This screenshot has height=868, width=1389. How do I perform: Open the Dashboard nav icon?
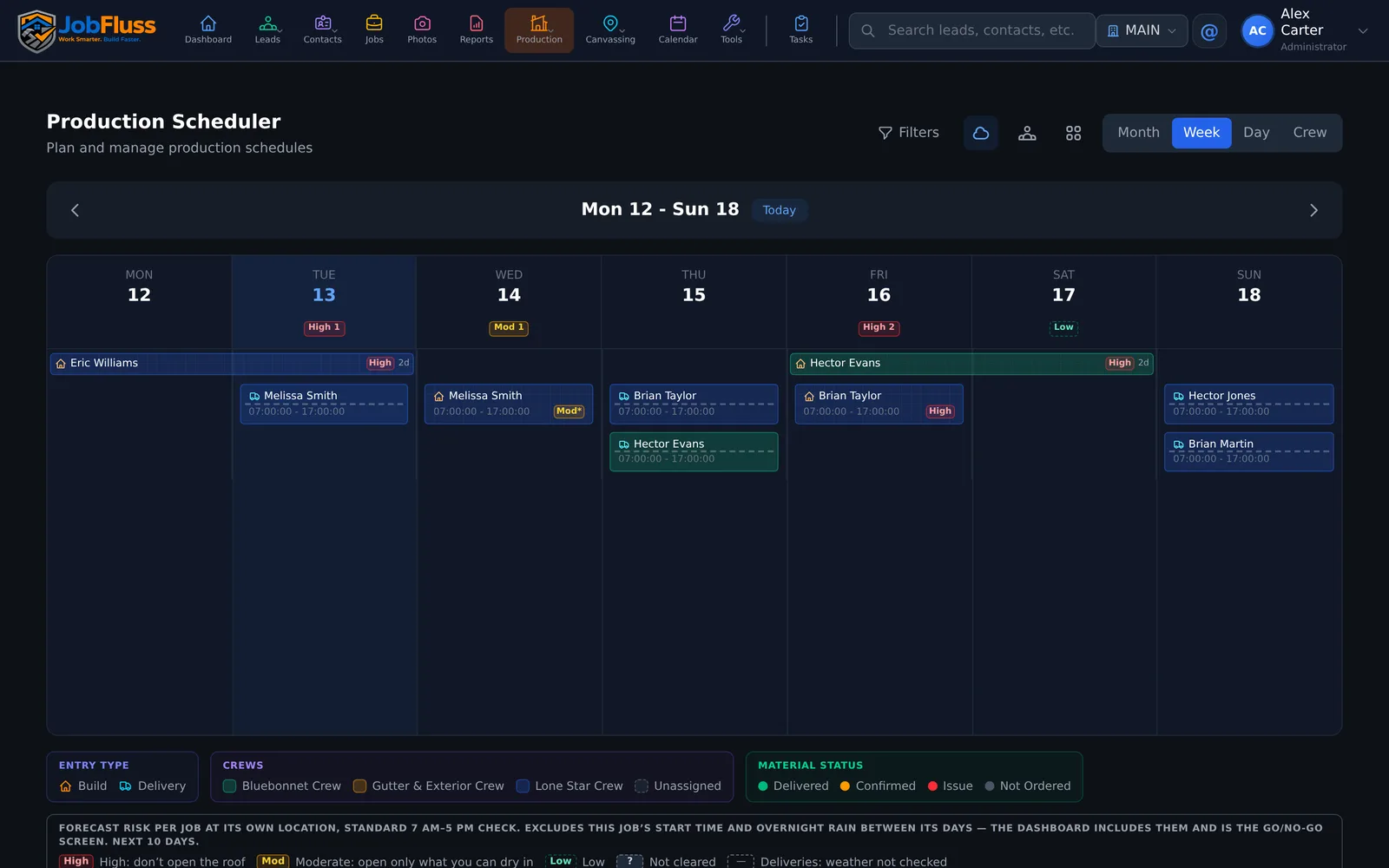(208, 30)
